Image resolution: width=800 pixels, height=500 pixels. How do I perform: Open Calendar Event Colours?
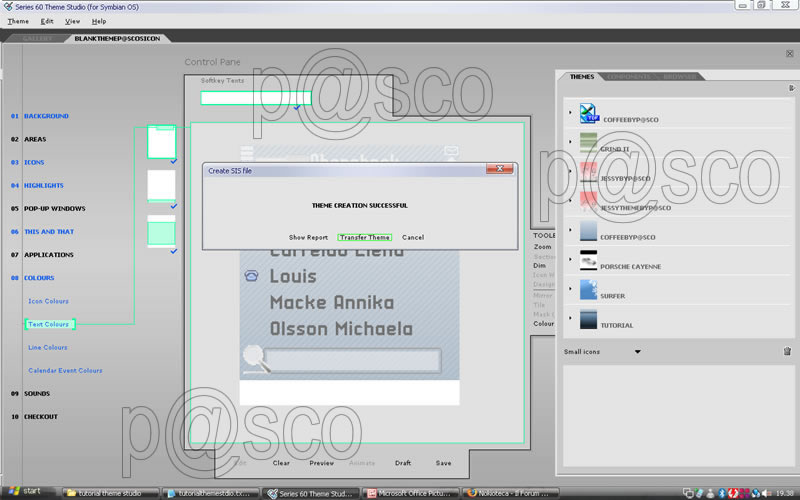[x=65, y=370]
